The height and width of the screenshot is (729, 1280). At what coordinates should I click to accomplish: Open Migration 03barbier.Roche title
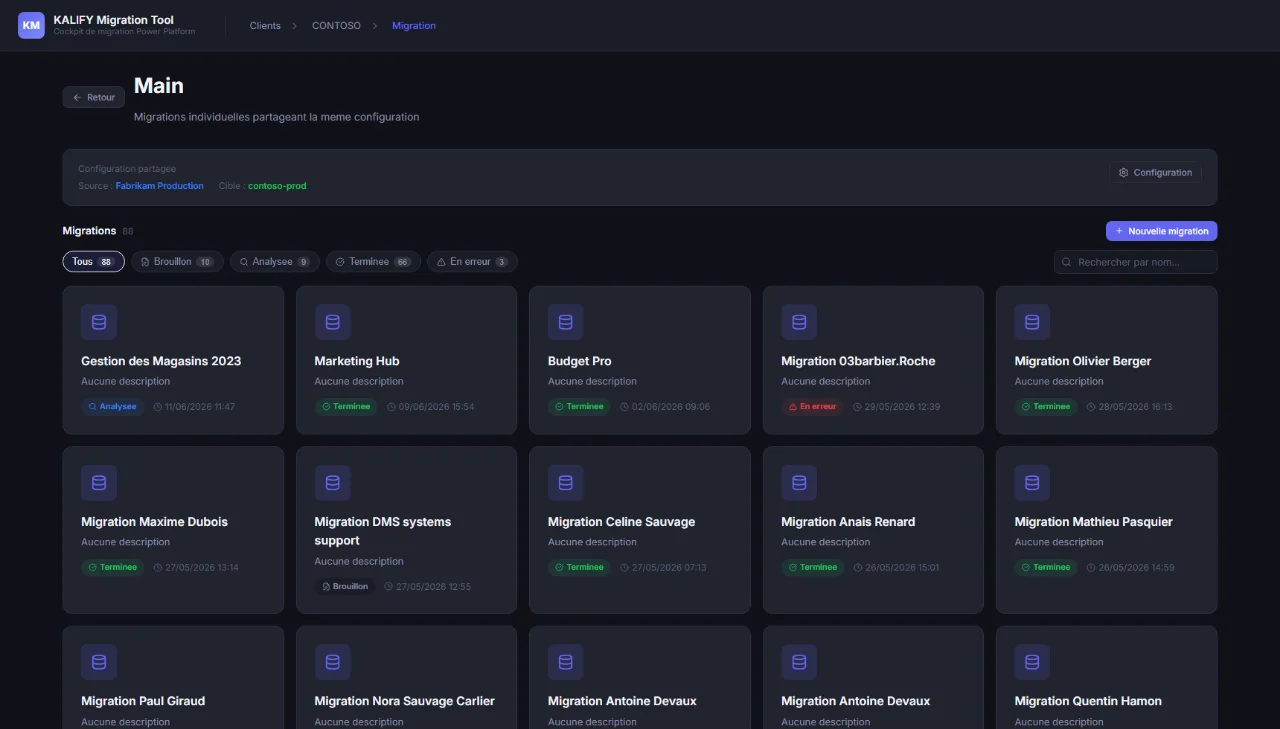(858, 361)
